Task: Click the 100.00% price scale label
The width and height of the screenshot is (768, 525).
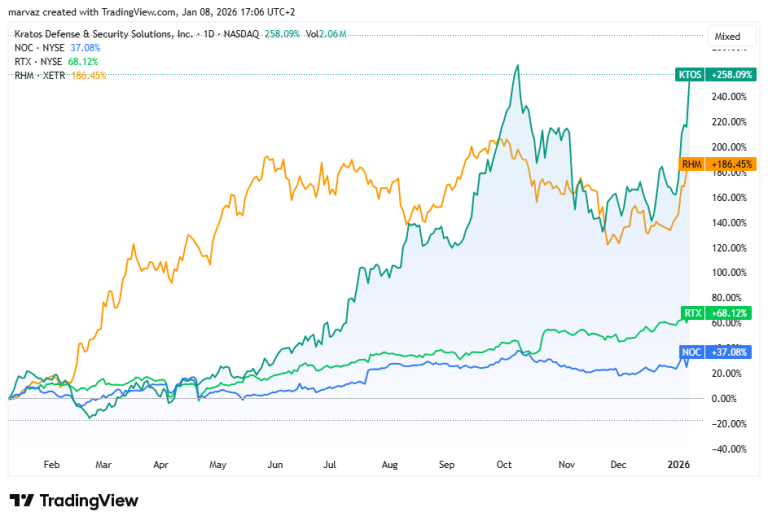Action: (x=729, y=273)
